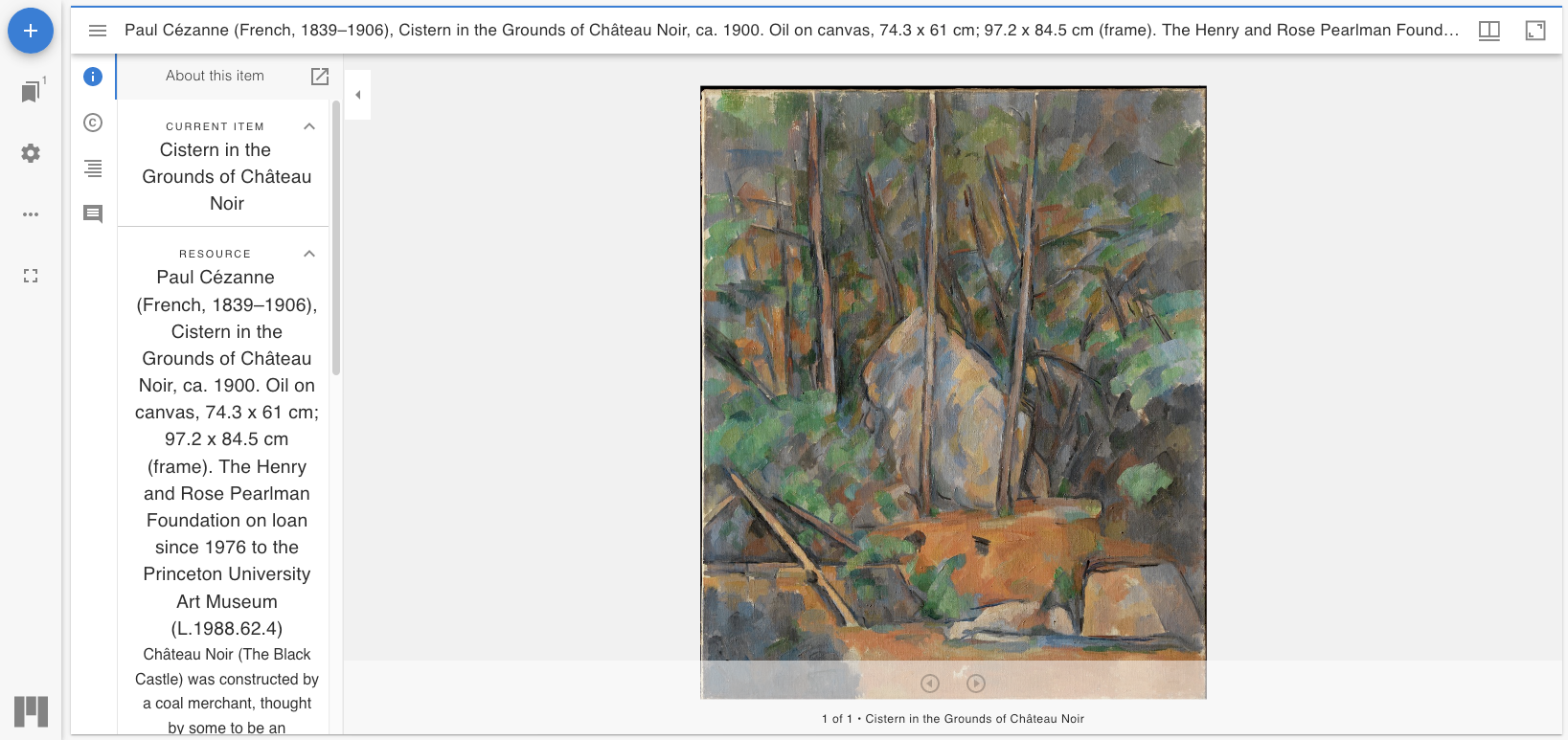This screenshot has height=740, width=1568.
Task: Go to next item arrow
Action: [976, 684]
